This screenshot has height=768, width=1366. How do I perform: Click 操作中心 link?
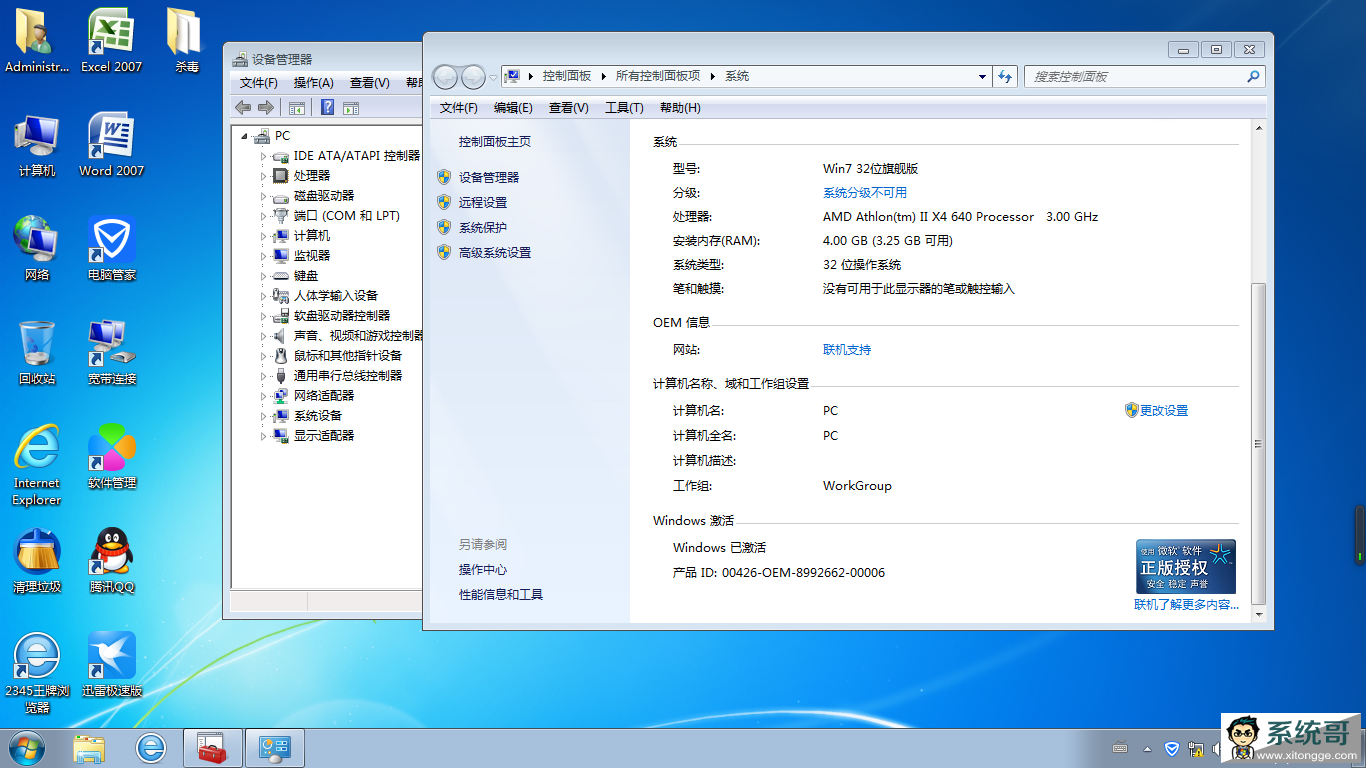pyautogui.click(x=483, y=570)
